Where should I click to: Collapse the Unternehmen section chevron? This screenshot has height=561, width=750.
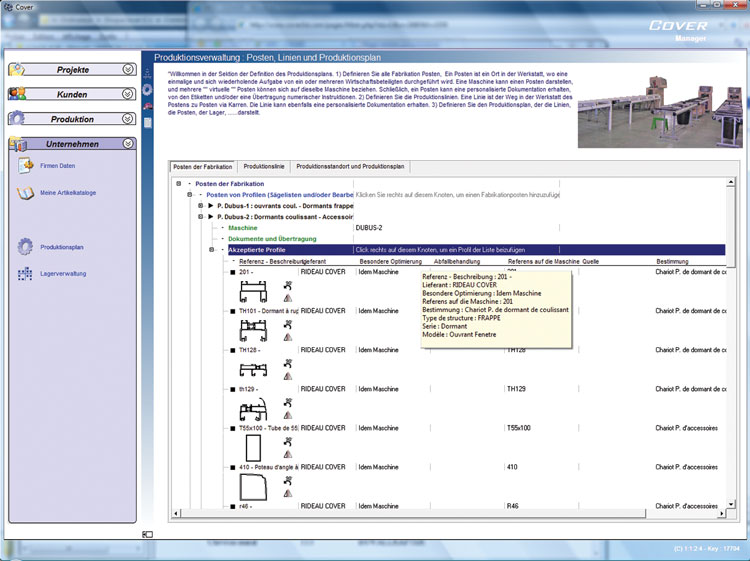coord(128,143)
